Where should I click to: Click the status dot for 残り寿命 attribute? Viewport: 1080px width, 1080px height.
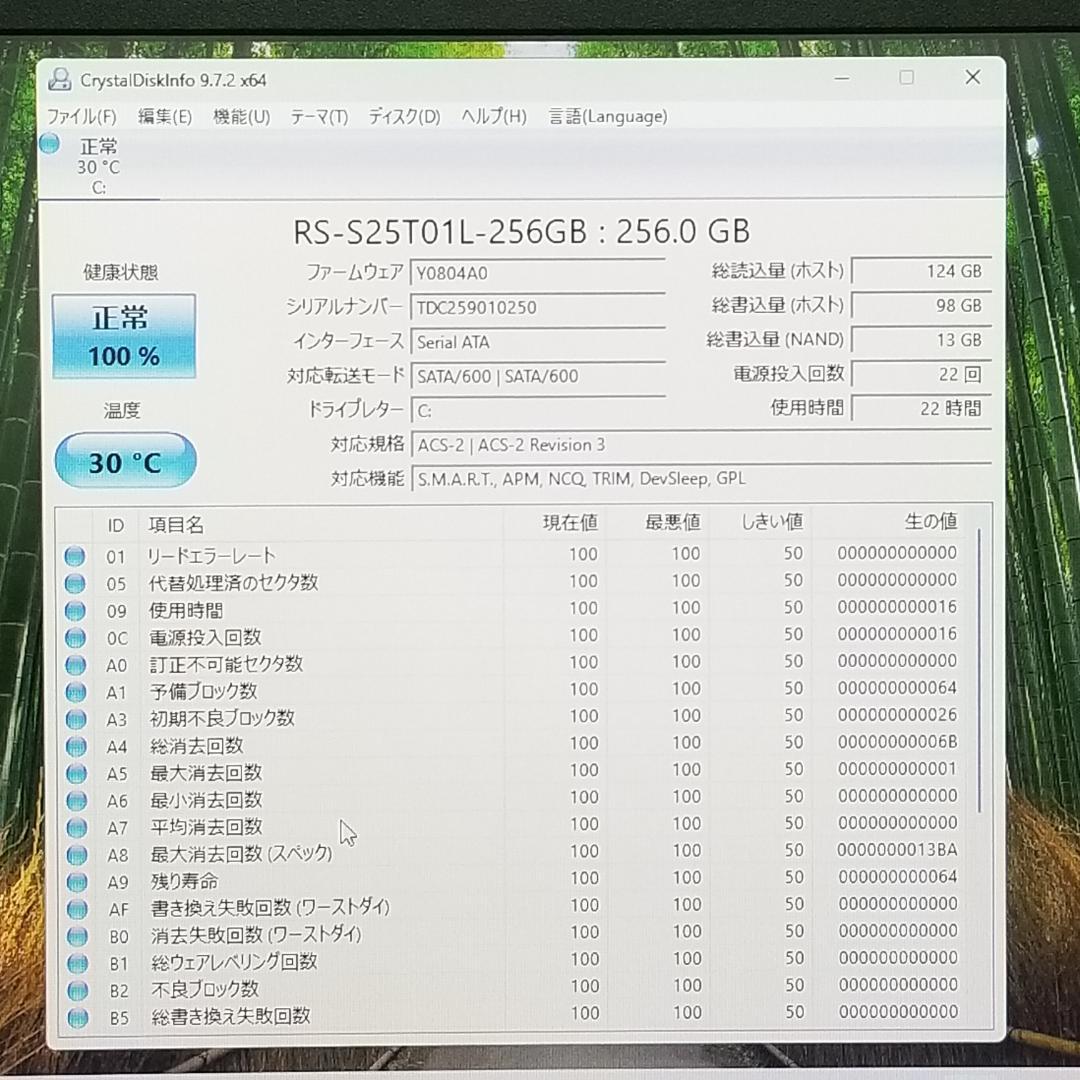[x=75, y=881]
